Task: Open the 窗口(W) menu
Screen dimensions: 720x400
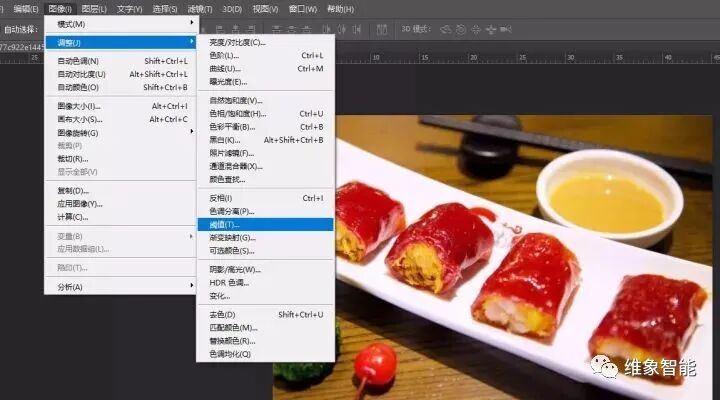Action: 303,9
